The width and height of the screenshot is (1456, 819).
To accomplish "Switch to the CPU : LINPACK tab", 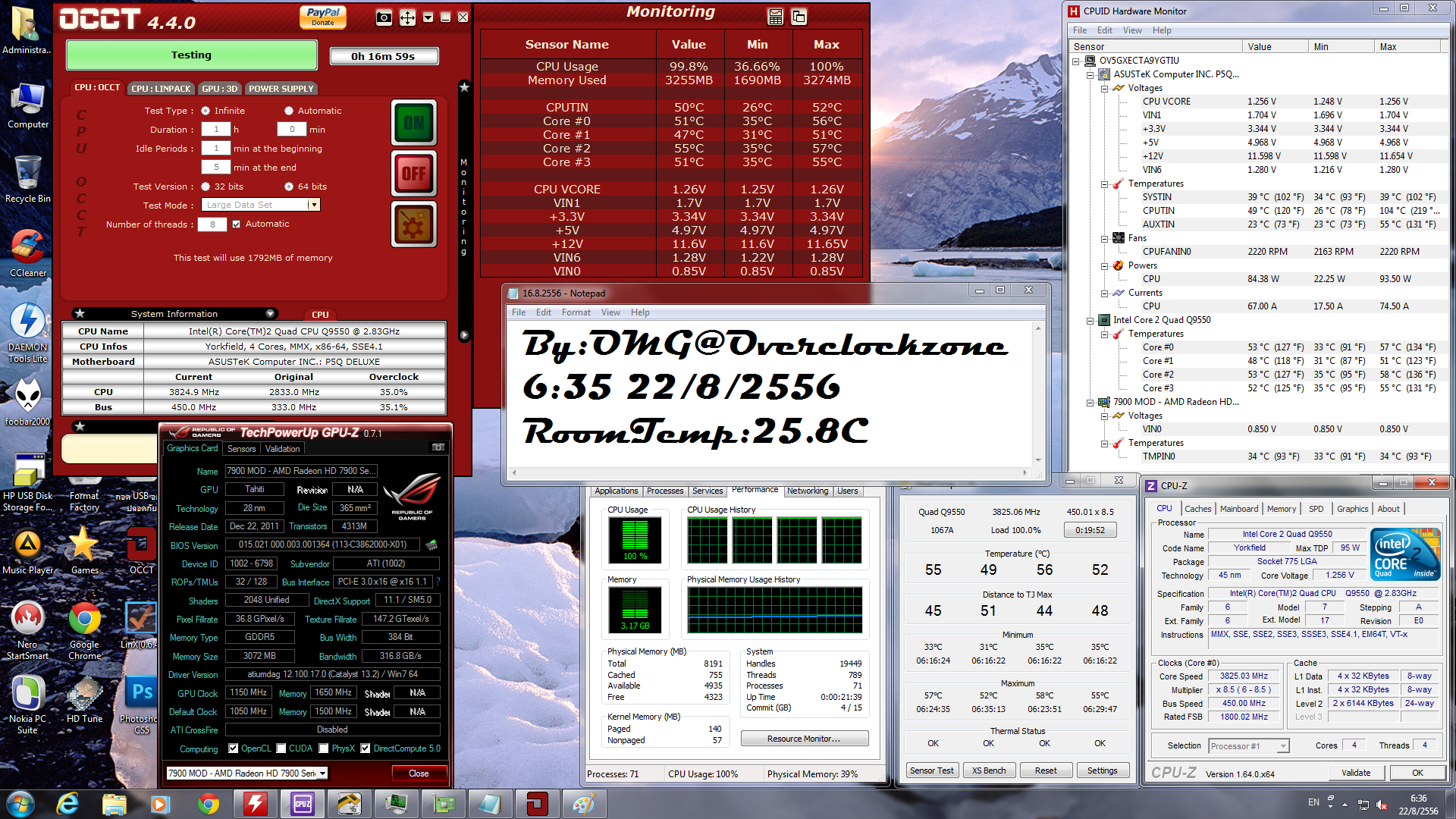I will [161, 89].
